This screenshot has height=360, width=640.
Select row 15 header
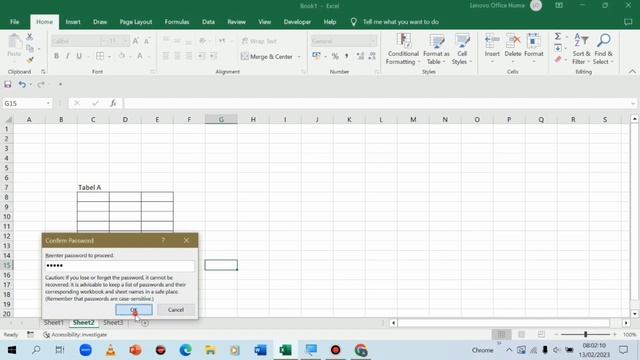pyautogui.click(x=7, y=265)
